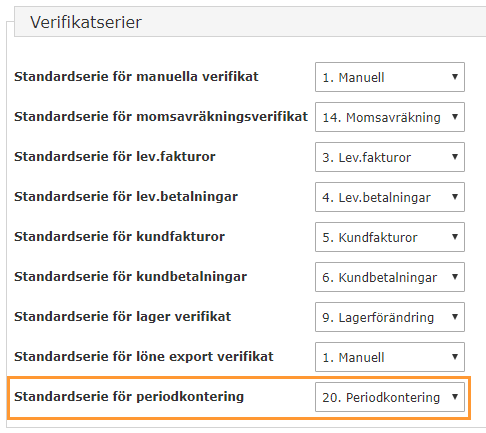Image resolution: width=486 pixels, height=433 pixels.
Task: Open the löne export verifikat dropdown
Action: click(x=390, y=357)
